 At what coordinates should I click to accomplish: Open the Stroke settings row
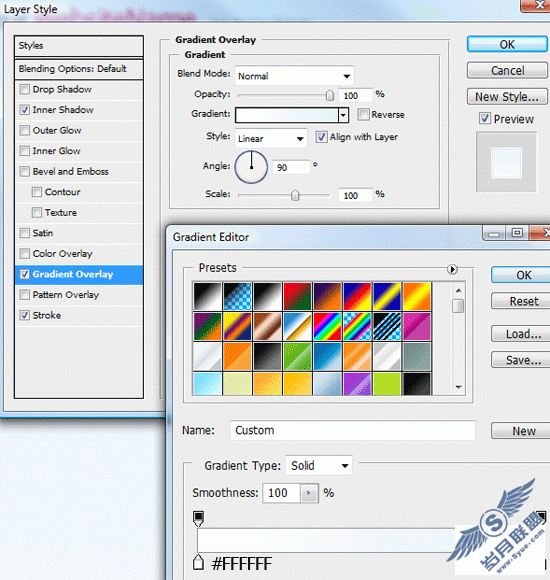point(79,315)
